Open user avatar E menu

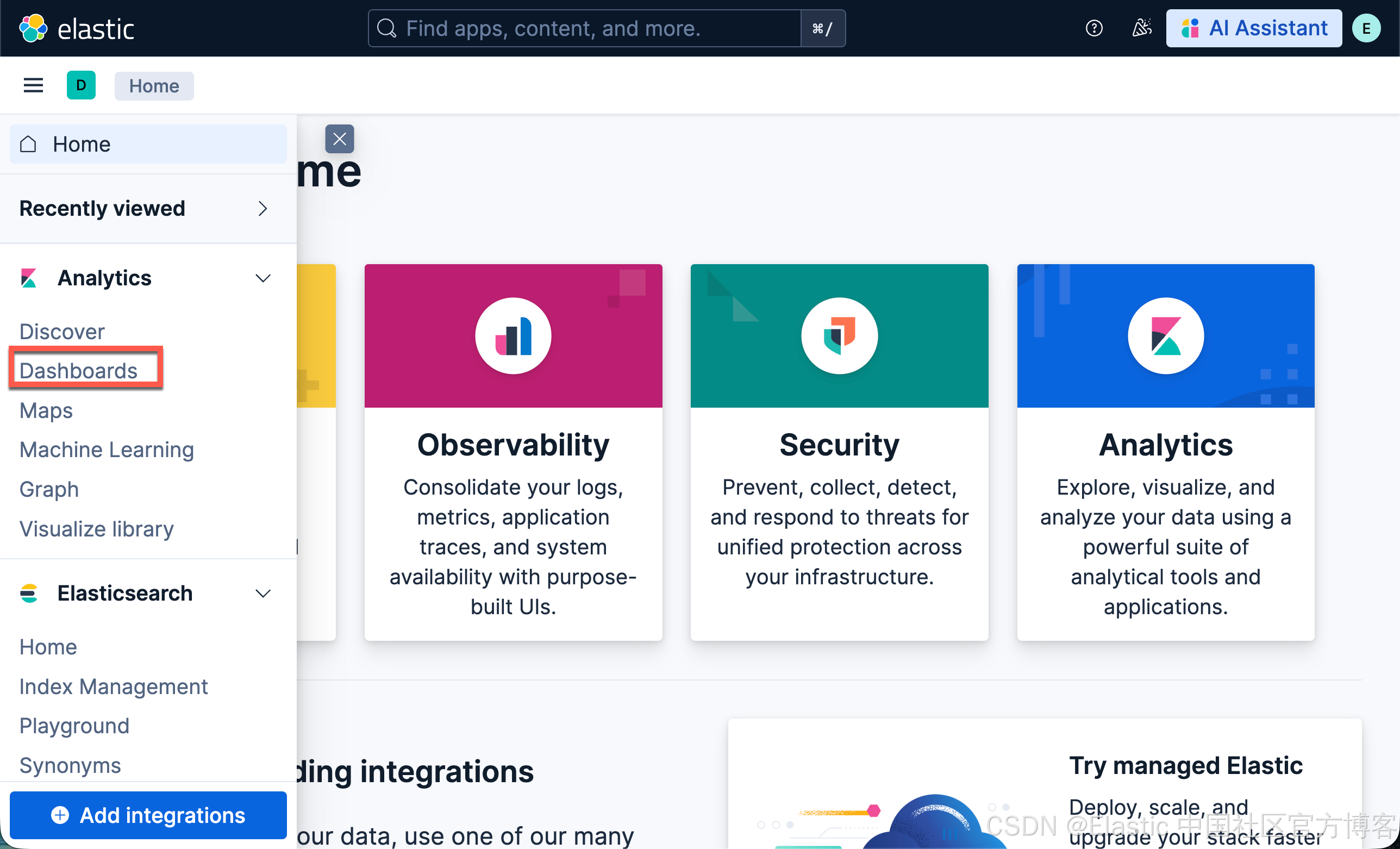1366,28
